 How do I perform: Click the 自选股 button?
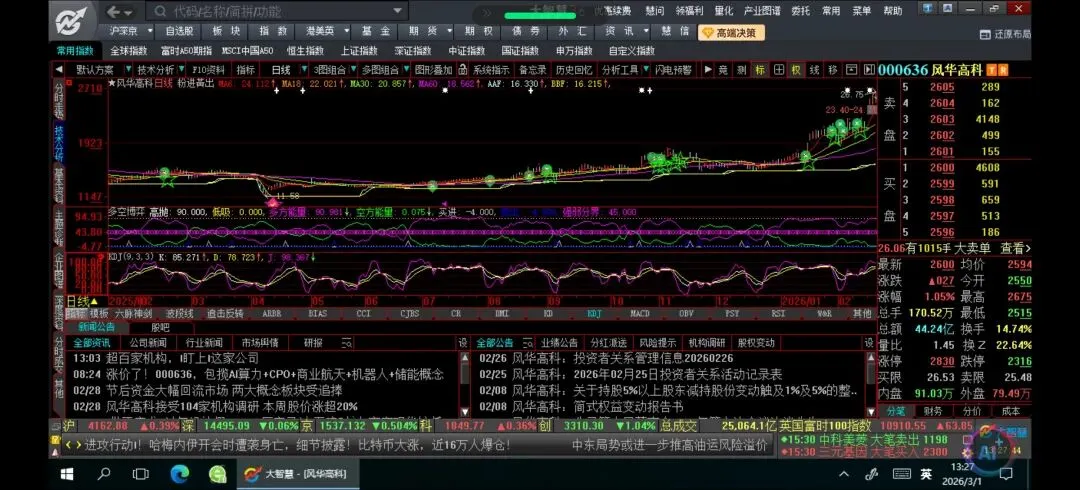click(x=179, y=31)
